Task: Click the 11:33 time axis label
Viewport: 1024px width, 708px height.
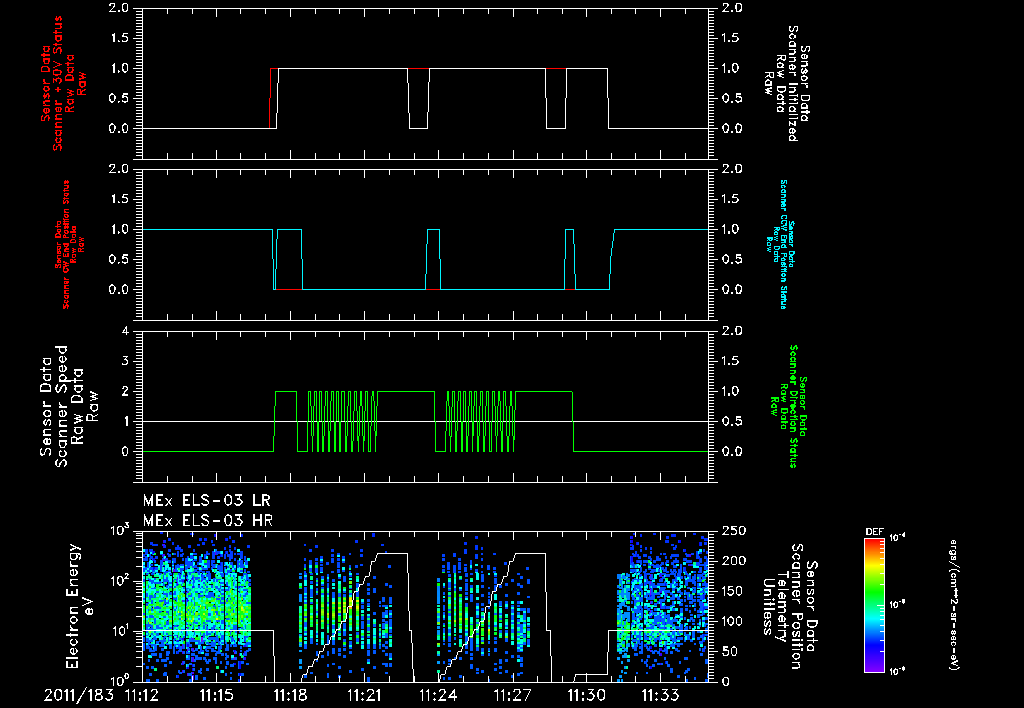Action: click(661, 695)
